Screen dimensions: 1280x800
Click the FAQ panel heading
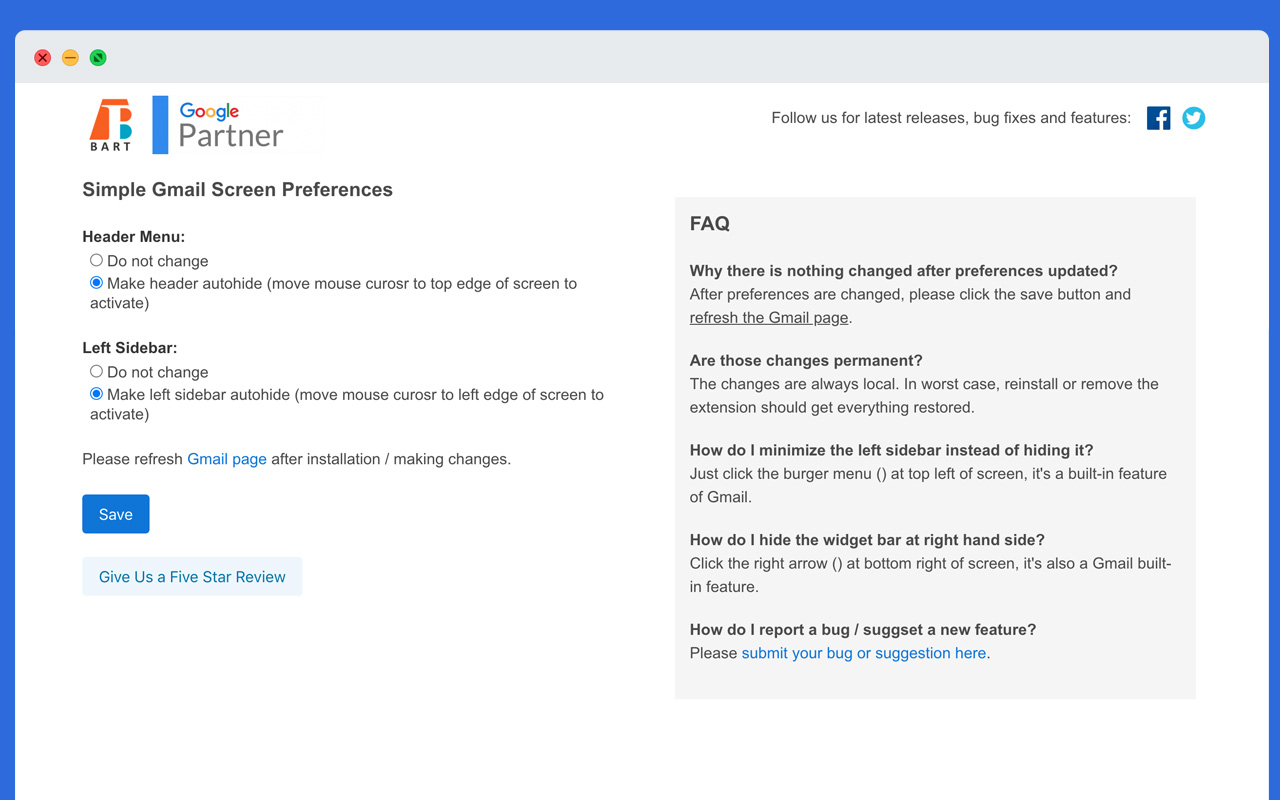coord(709,223)
